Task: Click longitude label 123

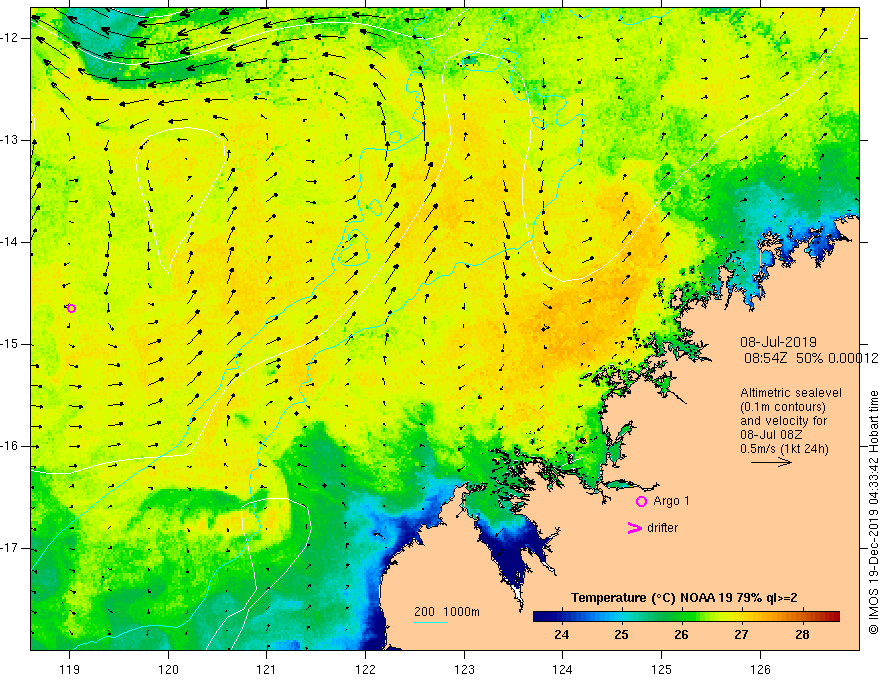Action: 464,669
